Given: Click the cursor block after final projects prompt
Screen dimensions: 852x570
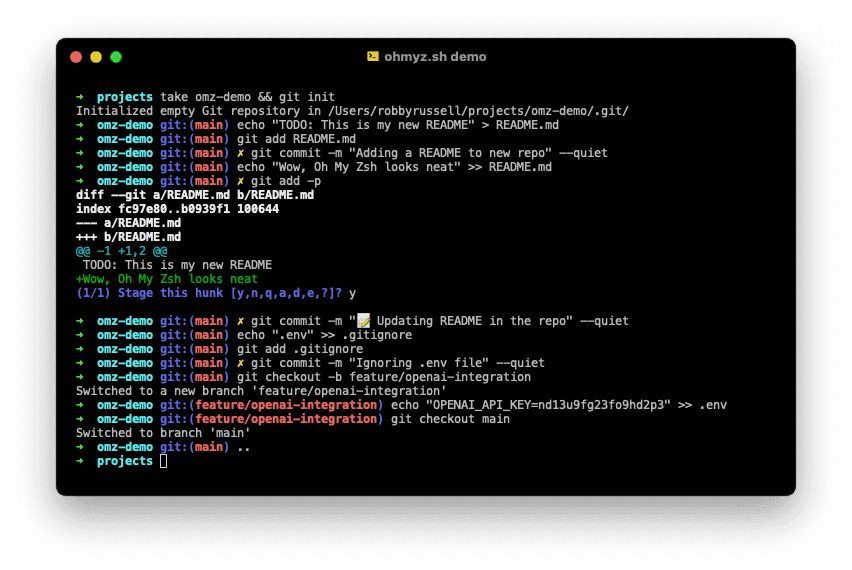Looking at the screenshot, I should [x=164, y=461].
